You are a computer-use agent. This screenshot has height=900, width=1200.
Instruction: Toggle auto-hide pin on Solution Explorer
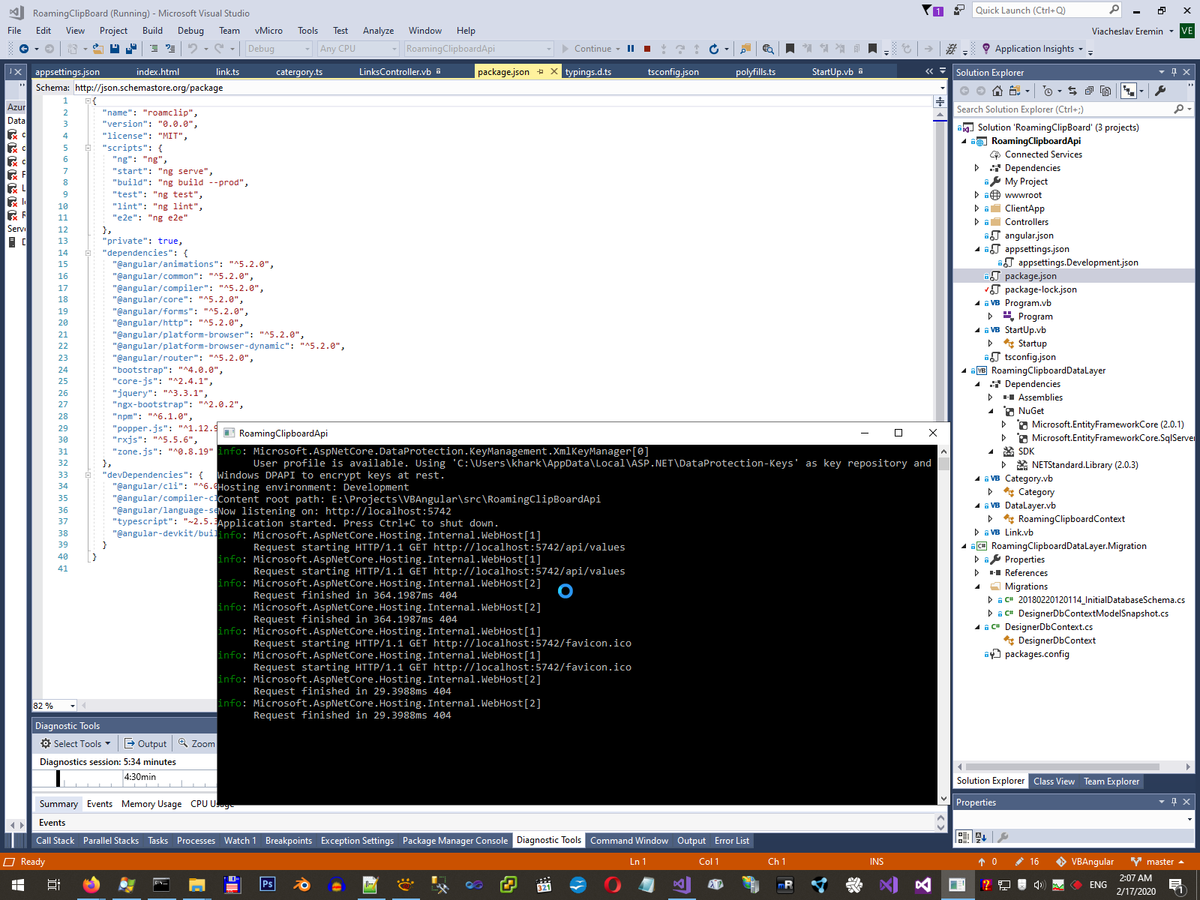tap(1172, 72)
